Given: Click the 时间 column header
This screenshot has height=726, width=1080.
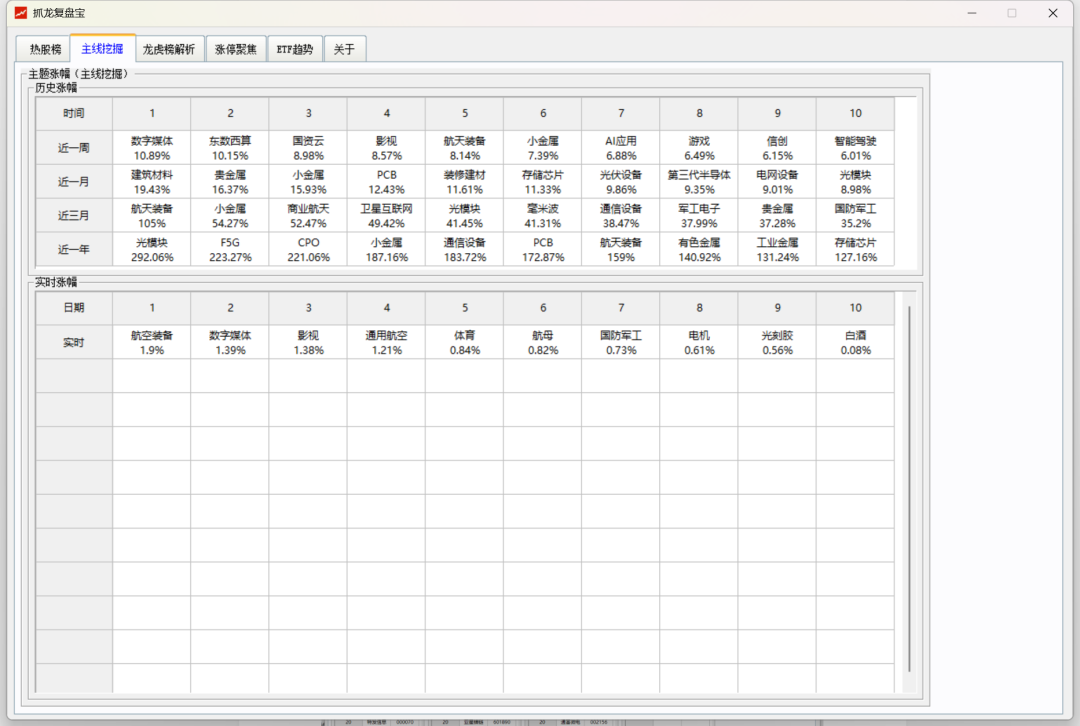Looking at the screenshot, I should [x=74, y=114].
